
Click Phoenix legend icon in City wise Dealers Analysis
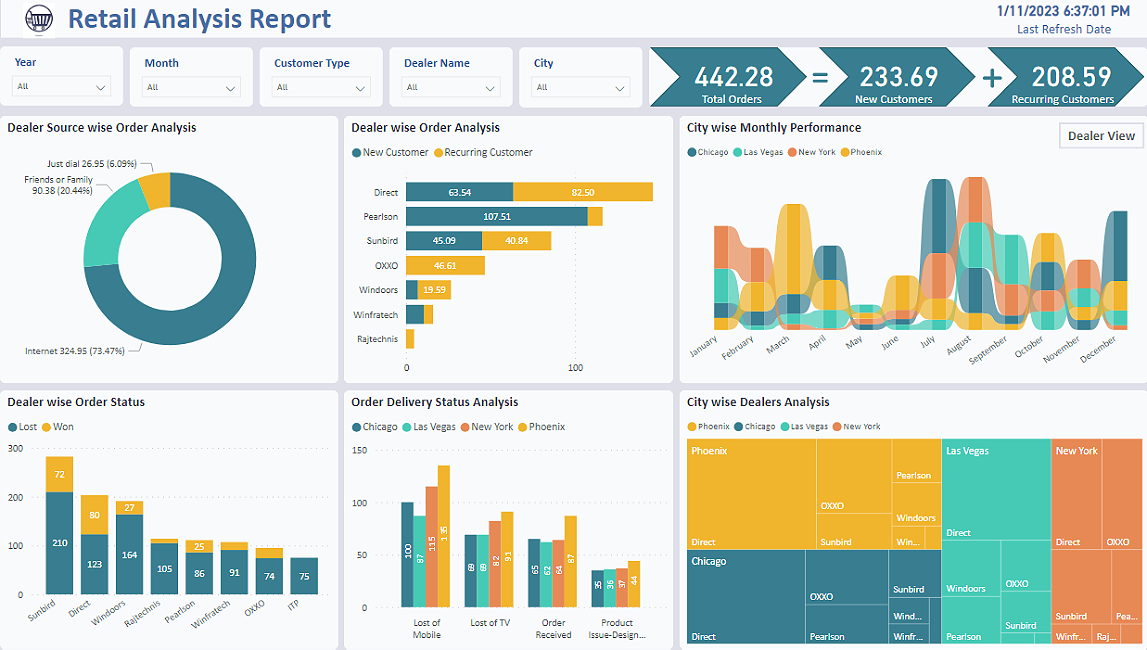(692, 427)
